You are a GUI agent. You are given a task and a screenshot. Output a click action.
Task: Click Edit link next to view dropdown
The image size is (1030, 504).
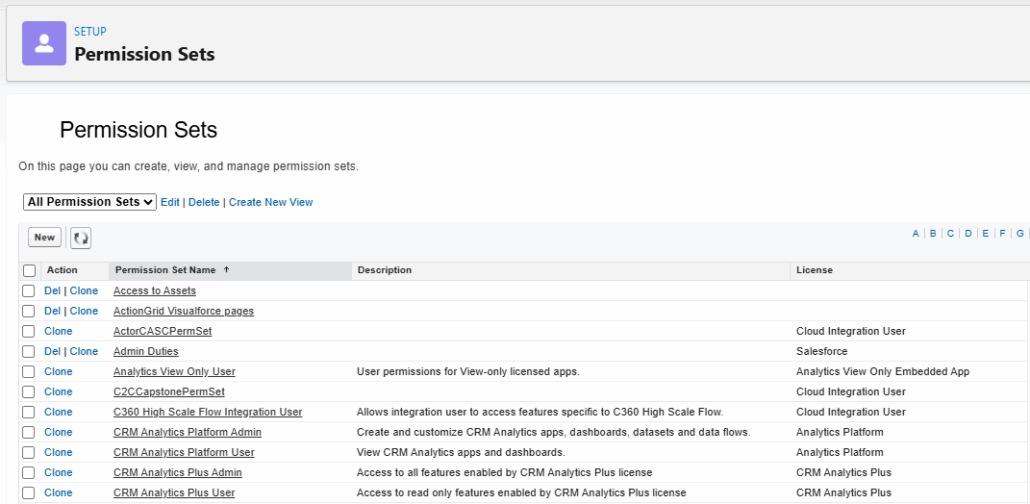[170, 202]
